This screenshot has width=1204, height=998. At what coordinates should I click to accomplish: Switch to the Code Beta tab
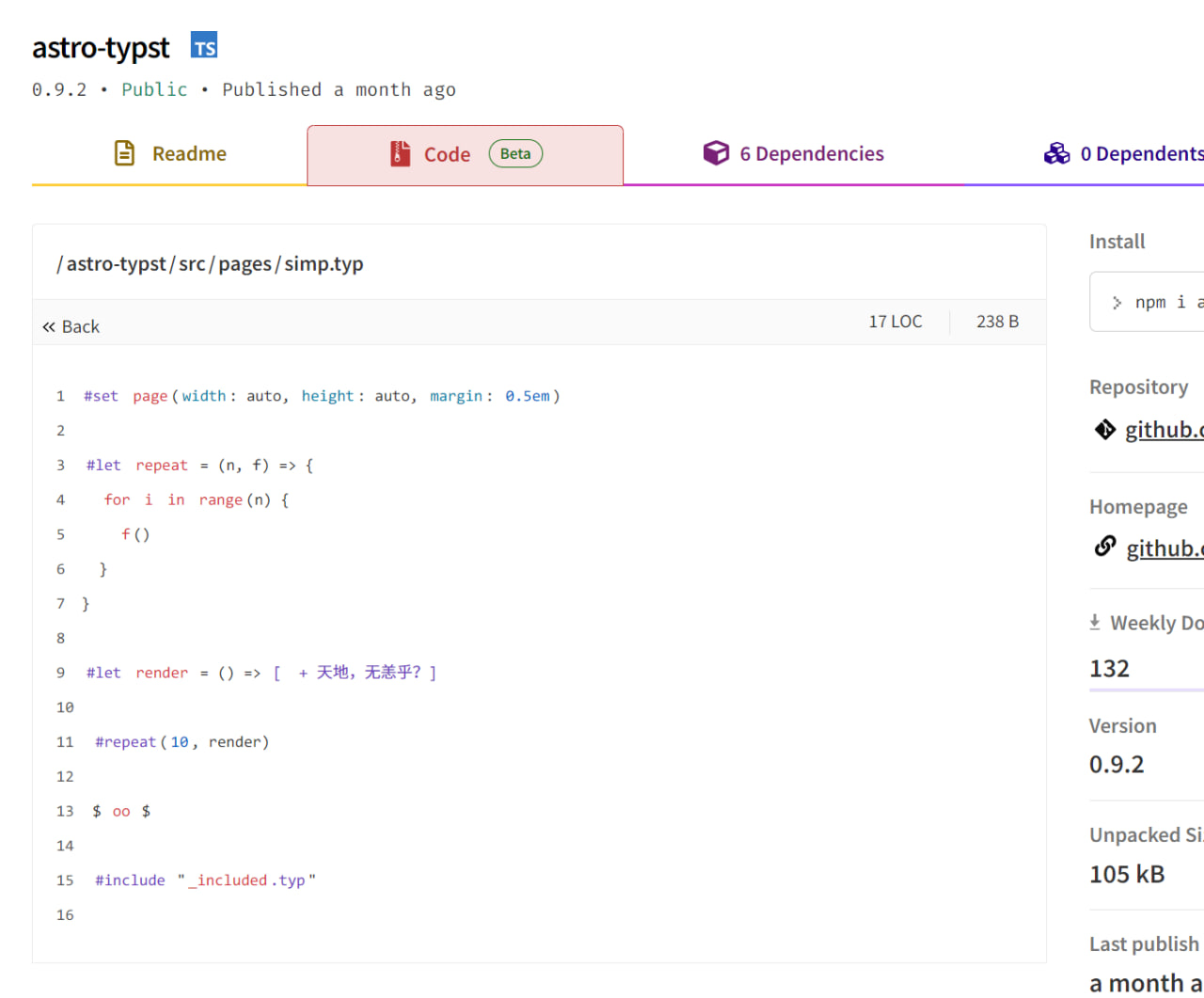[x=465, y=155]
